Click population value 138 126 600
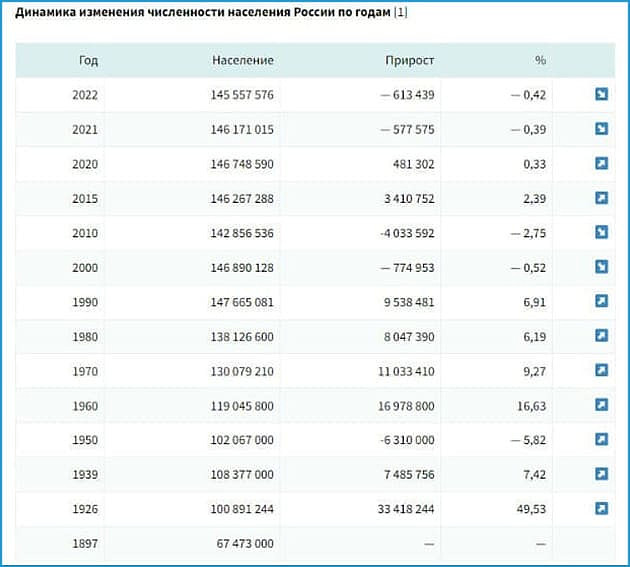The image size is (630, 567). pyautogui.click(x=242, y=337)
